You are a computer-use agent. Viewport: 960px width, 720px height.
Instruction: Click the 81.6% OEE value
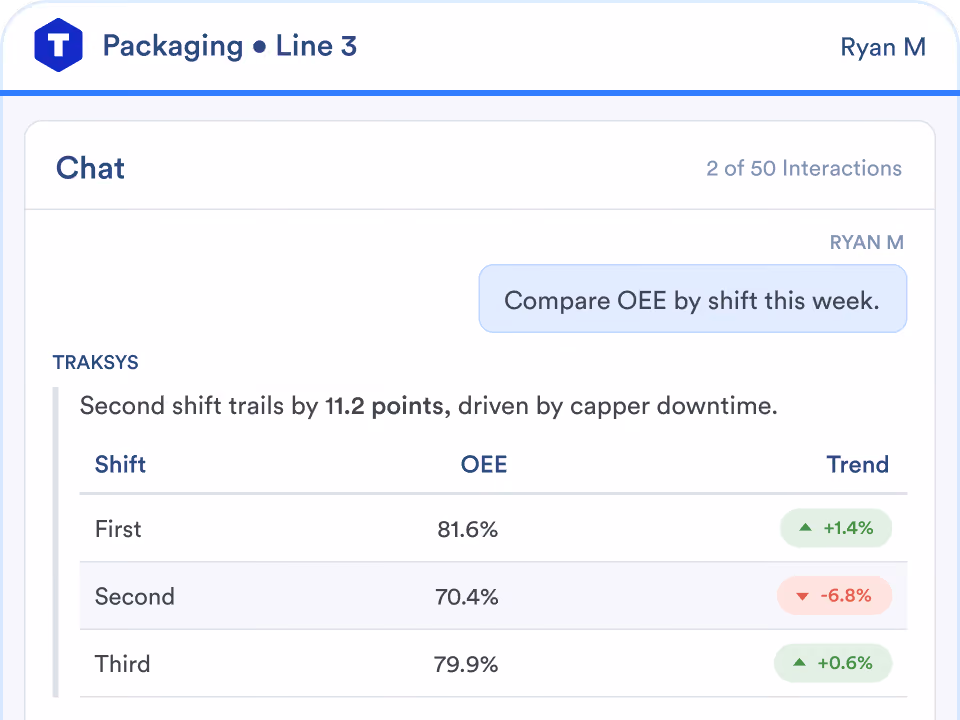pos(468,529)
